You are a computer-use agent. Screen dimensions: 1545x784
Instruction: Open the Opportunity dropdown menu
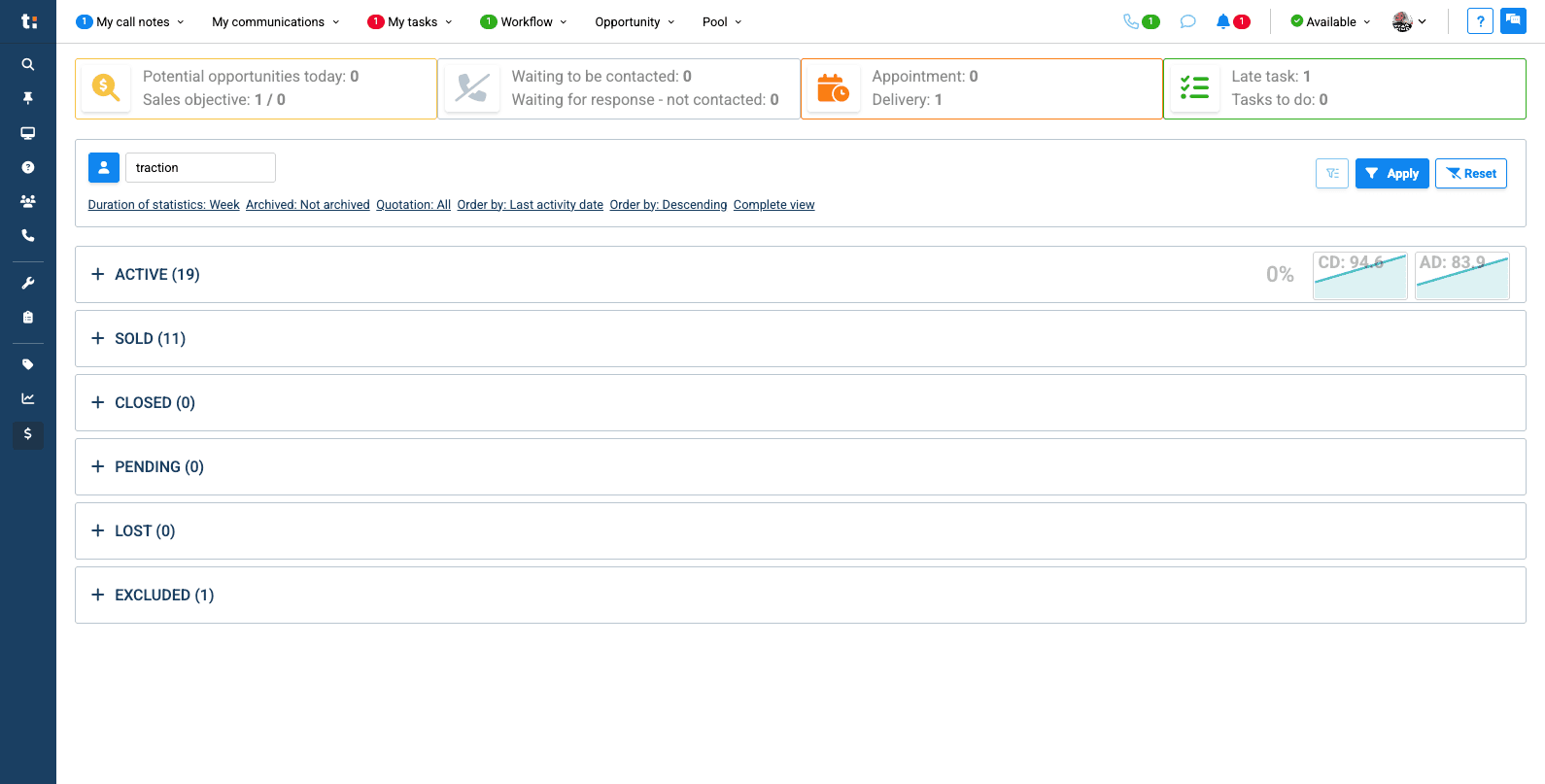click(635, 21)
